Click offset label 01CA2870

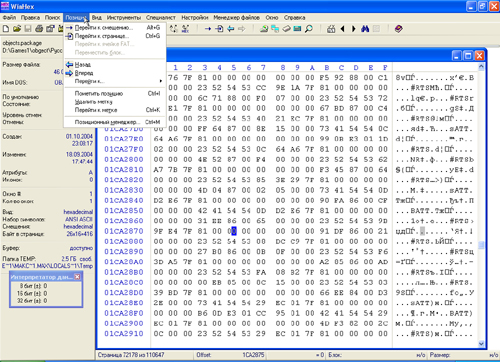(124, 231)
